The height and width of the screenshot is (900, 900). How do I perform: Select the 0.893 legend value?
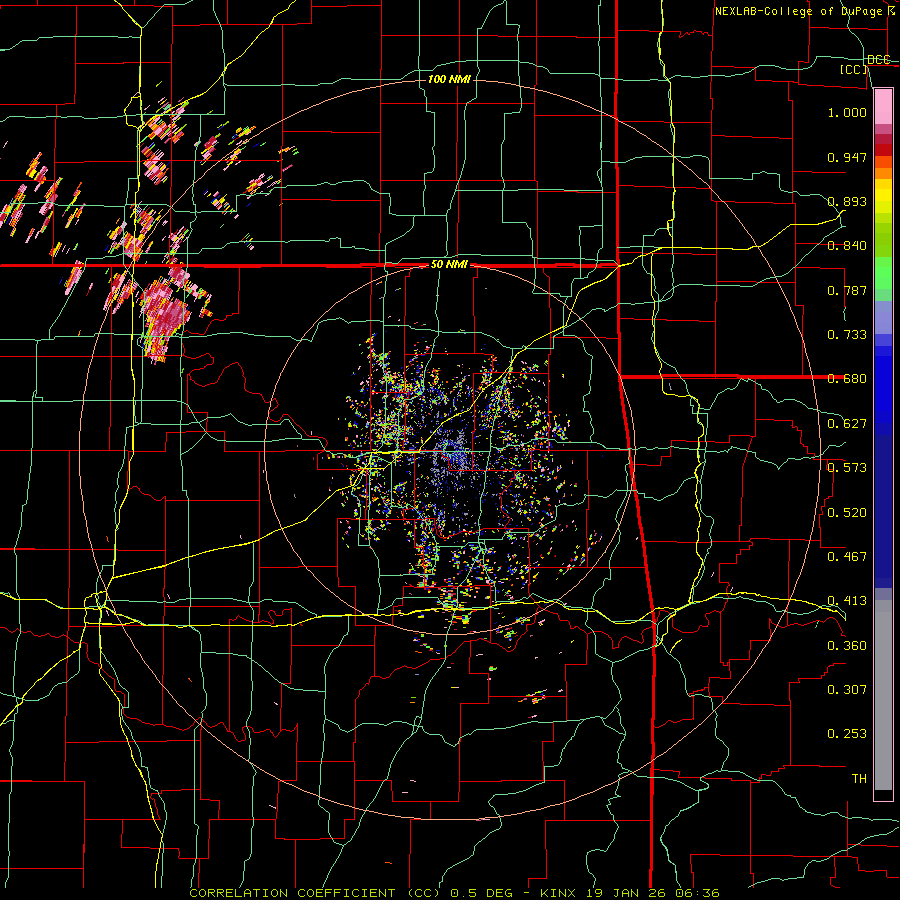pos(847,201)
